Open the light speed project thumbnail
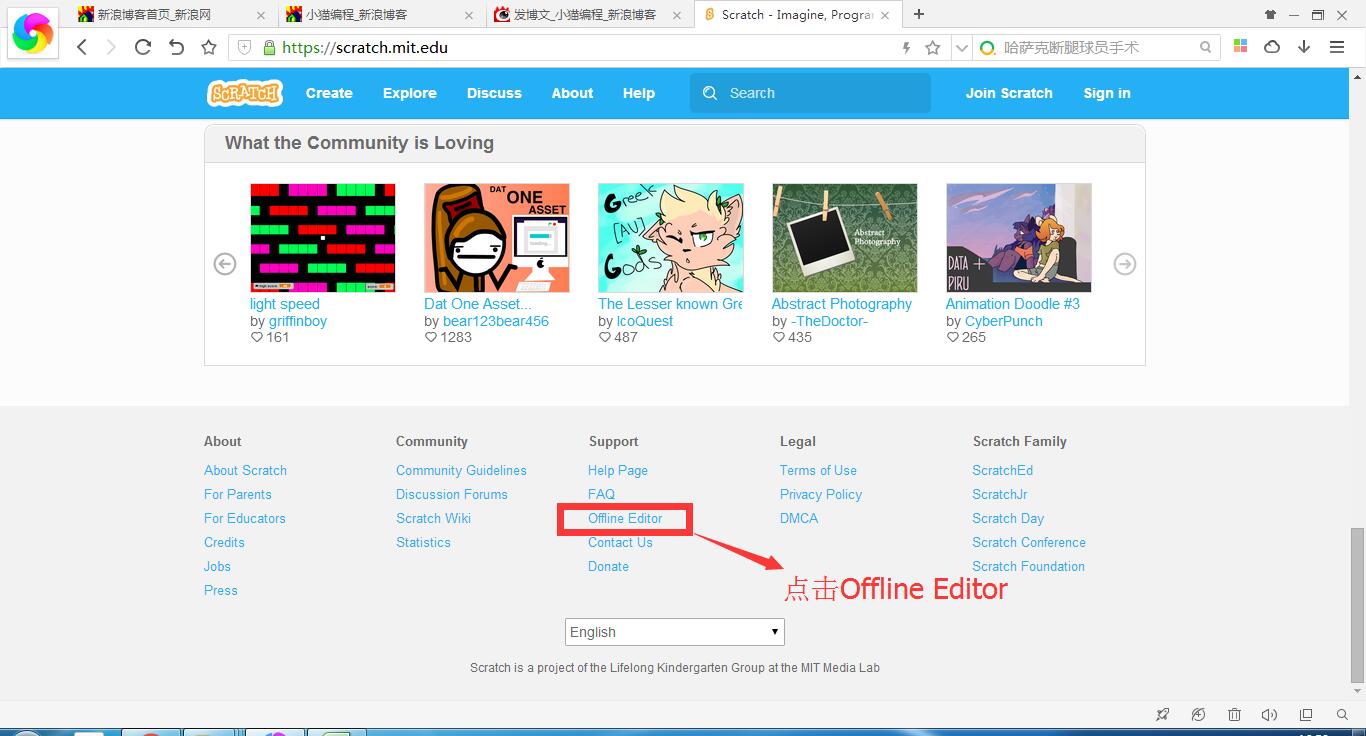 tap(323, 238)
